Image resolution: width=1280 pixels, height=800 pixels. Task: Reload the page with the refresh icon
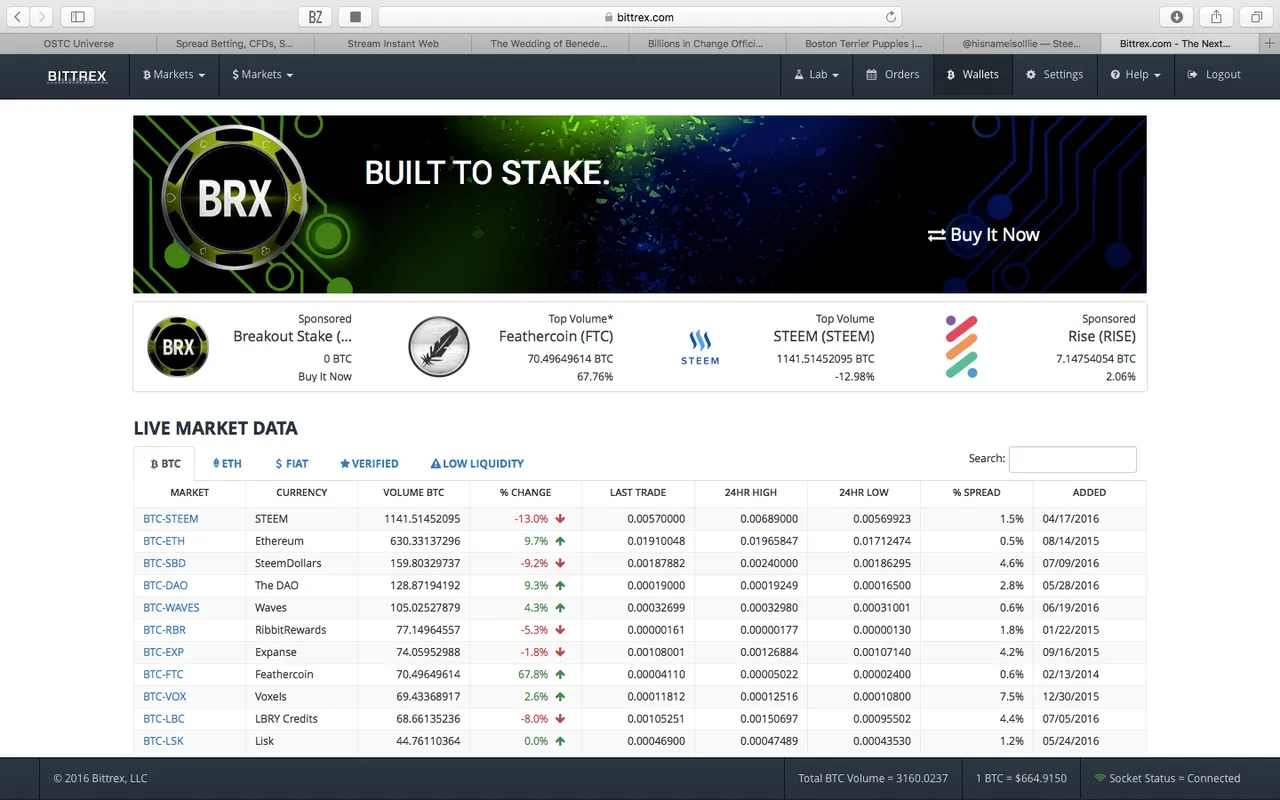click(x=891, y=17)
